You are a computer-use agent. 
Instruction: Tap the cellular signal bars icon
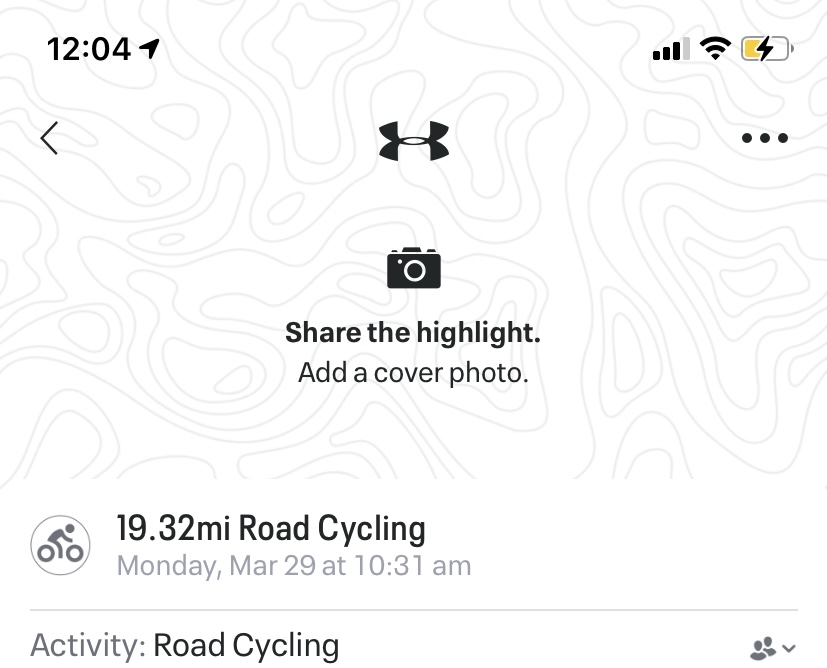671,49
